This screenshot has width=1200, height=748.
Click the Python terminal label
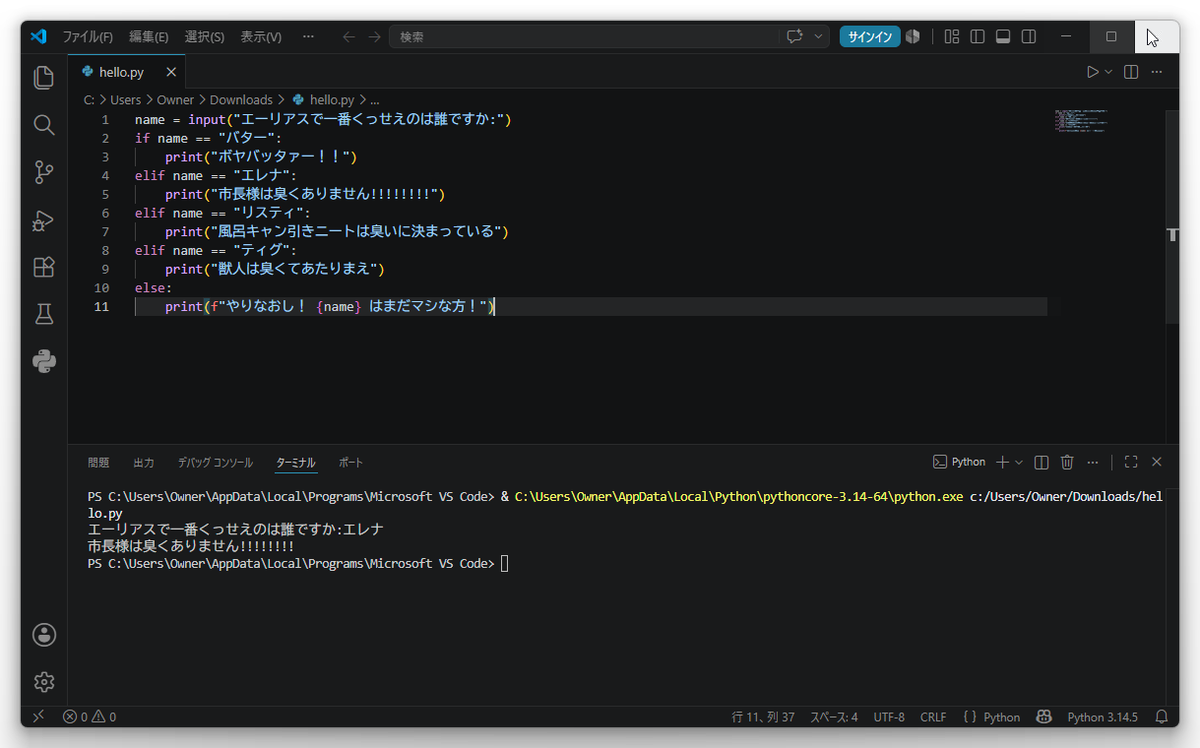pyautogui.click(x=960, y=462)
